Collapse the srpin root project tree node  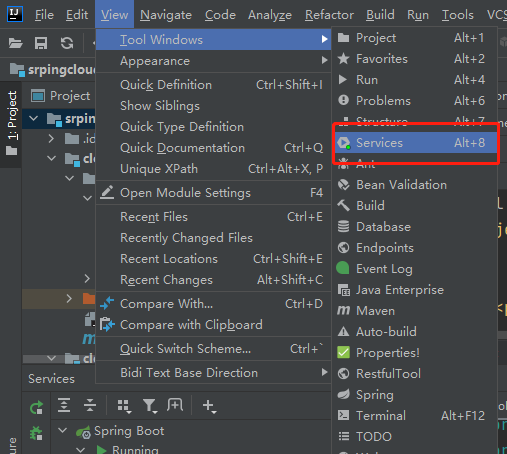point(33,118)
